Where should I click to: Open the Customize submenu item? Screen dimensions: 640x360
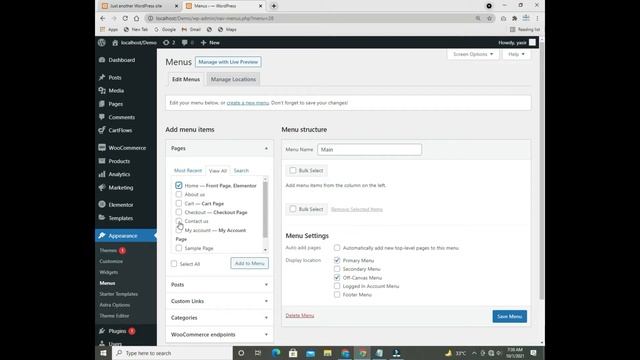(111, 261)
